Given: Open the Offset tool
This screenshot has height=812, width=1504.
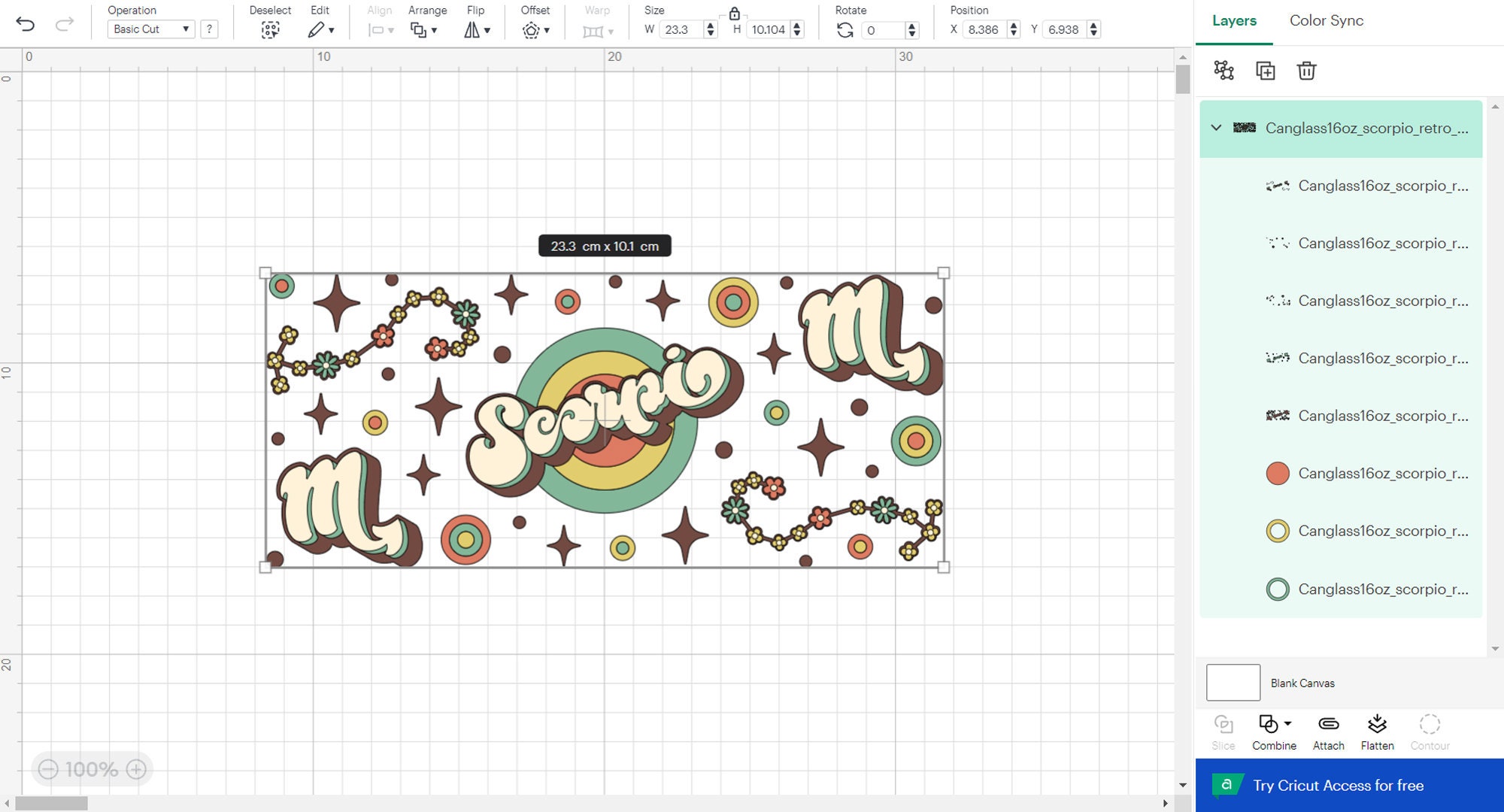Looking at the screenshot, I should tap(532, 30).
